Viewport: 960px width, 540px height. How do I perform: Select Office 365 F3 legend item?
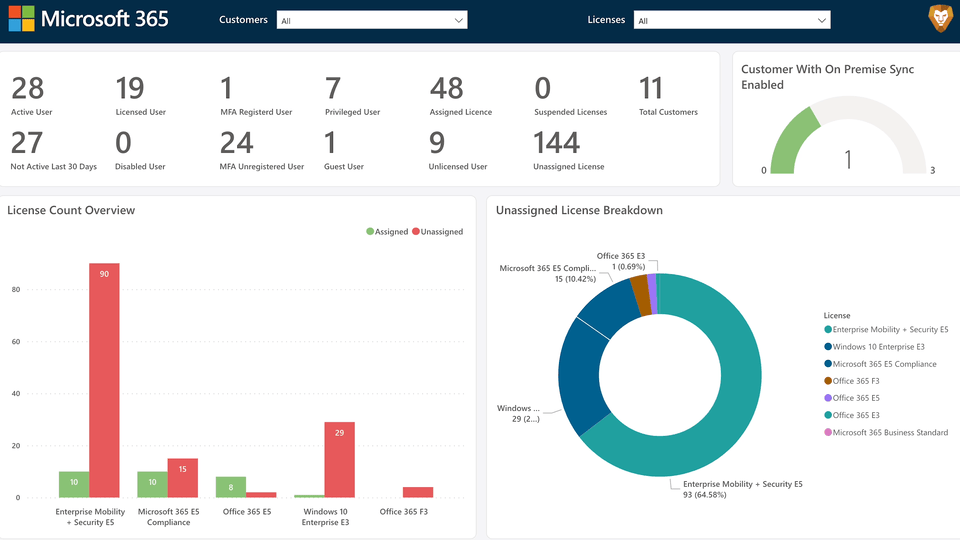[854, 381]
